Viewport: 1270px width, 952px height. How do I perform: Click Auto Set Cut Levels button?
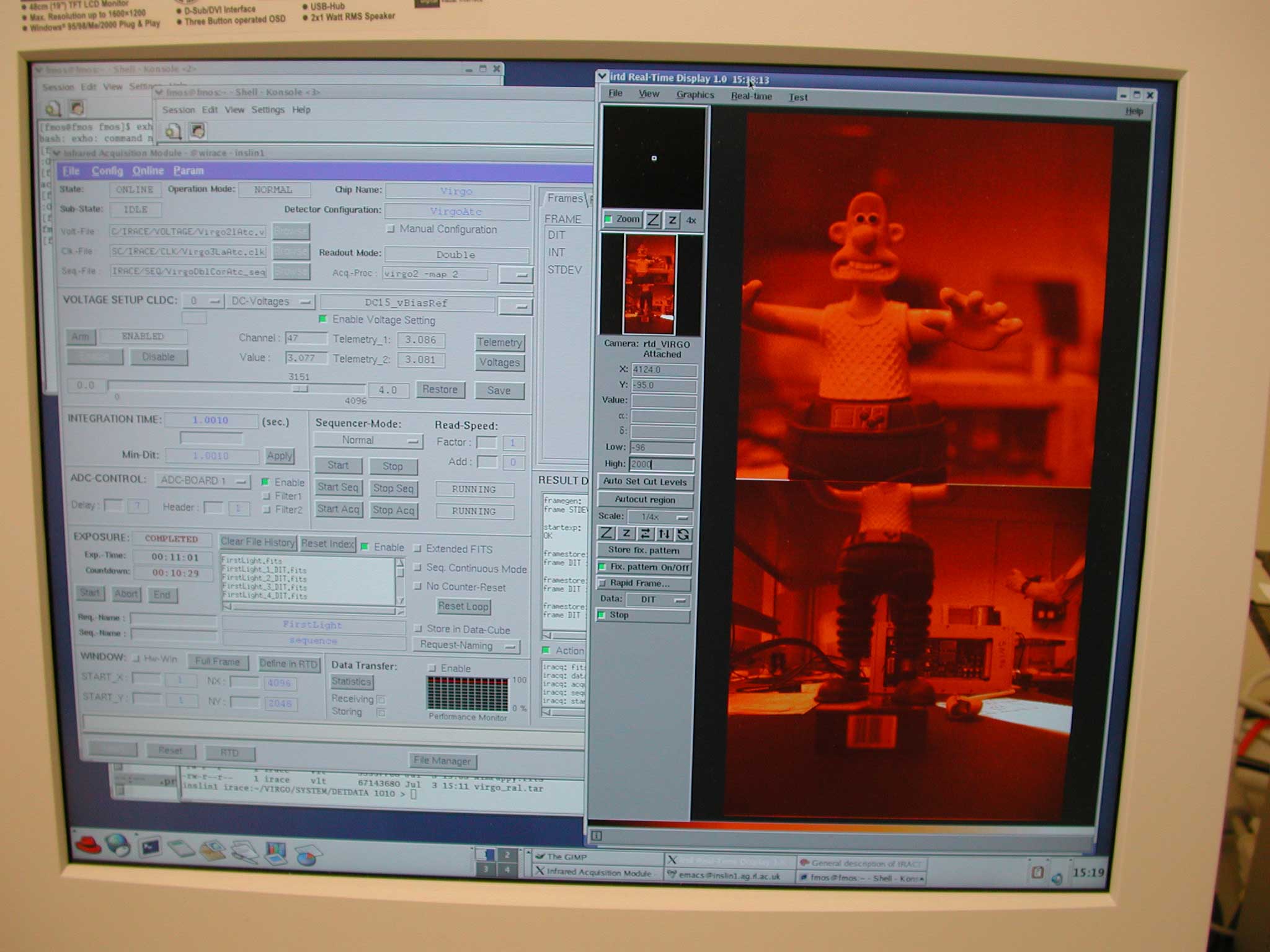click(x=645, y=482)
